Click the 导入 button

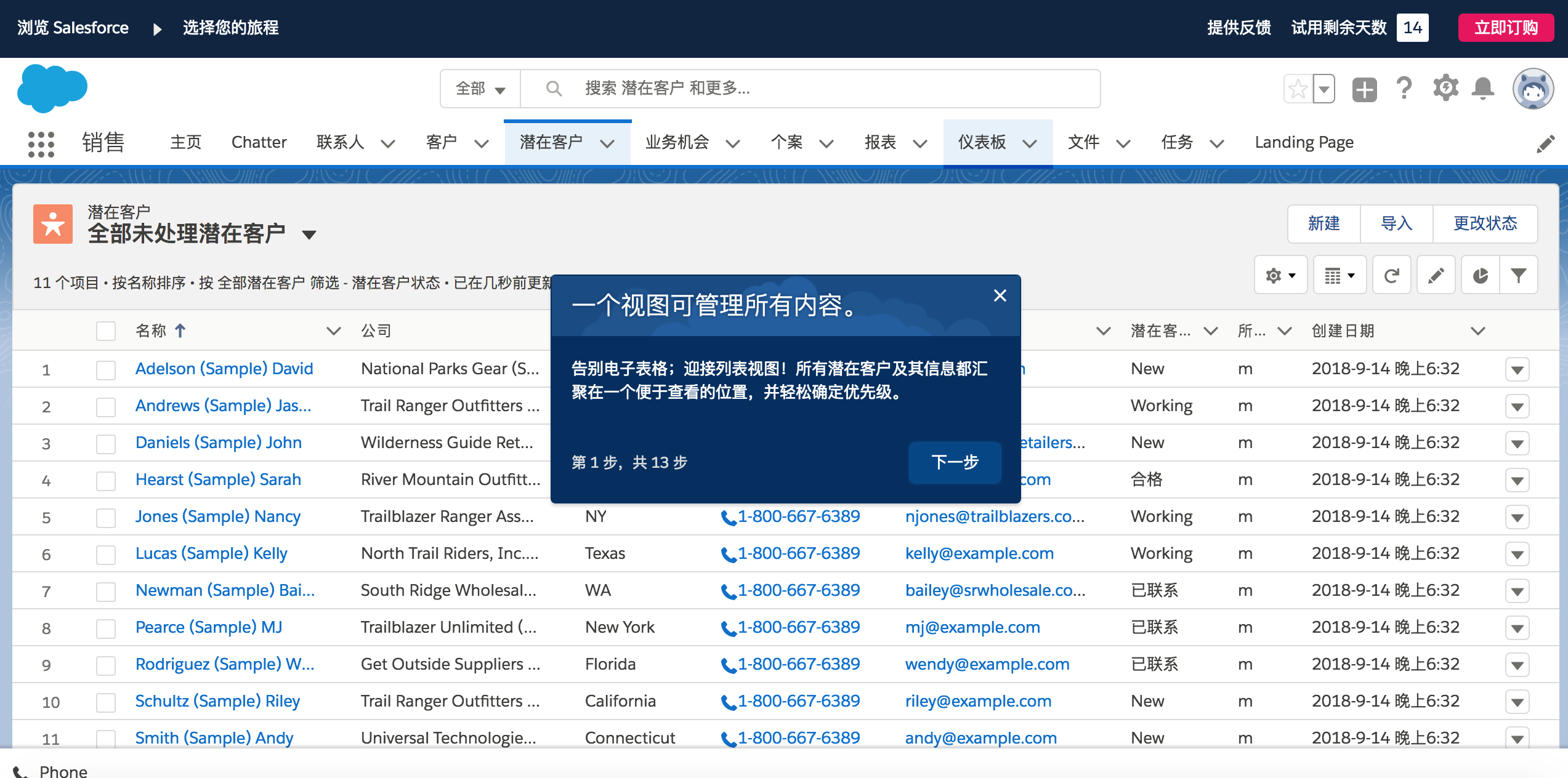tap(1396, 223)
